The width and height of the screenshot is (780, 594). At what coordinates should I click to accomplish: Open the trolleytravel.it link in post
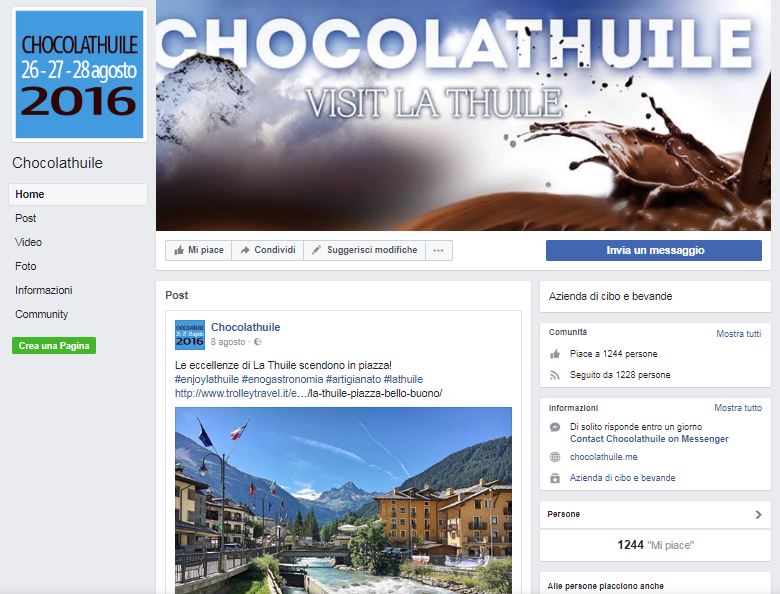pos(308,394)
